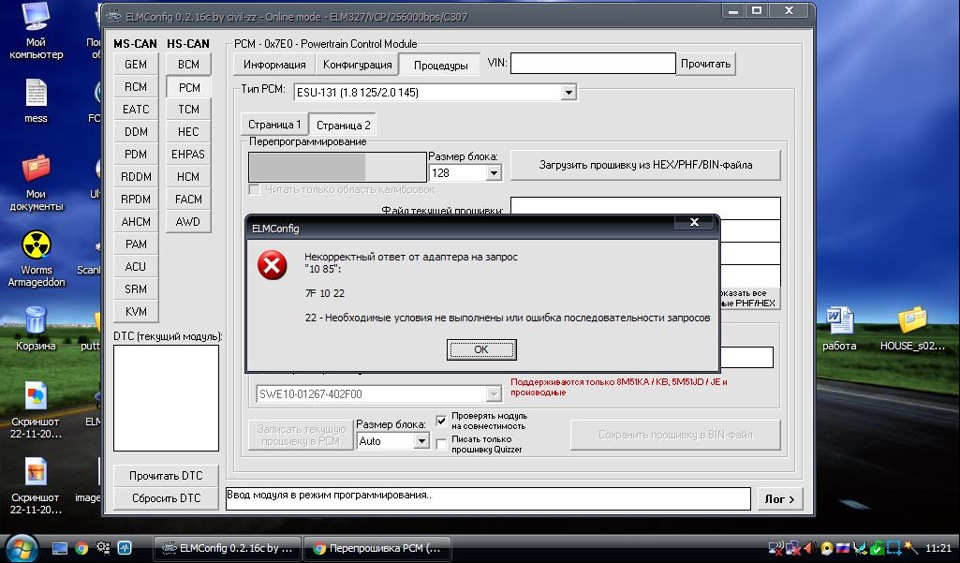Open the Мои документы folder icon
This screenshot has height=563, width=960.
click(x=36, y=182)
